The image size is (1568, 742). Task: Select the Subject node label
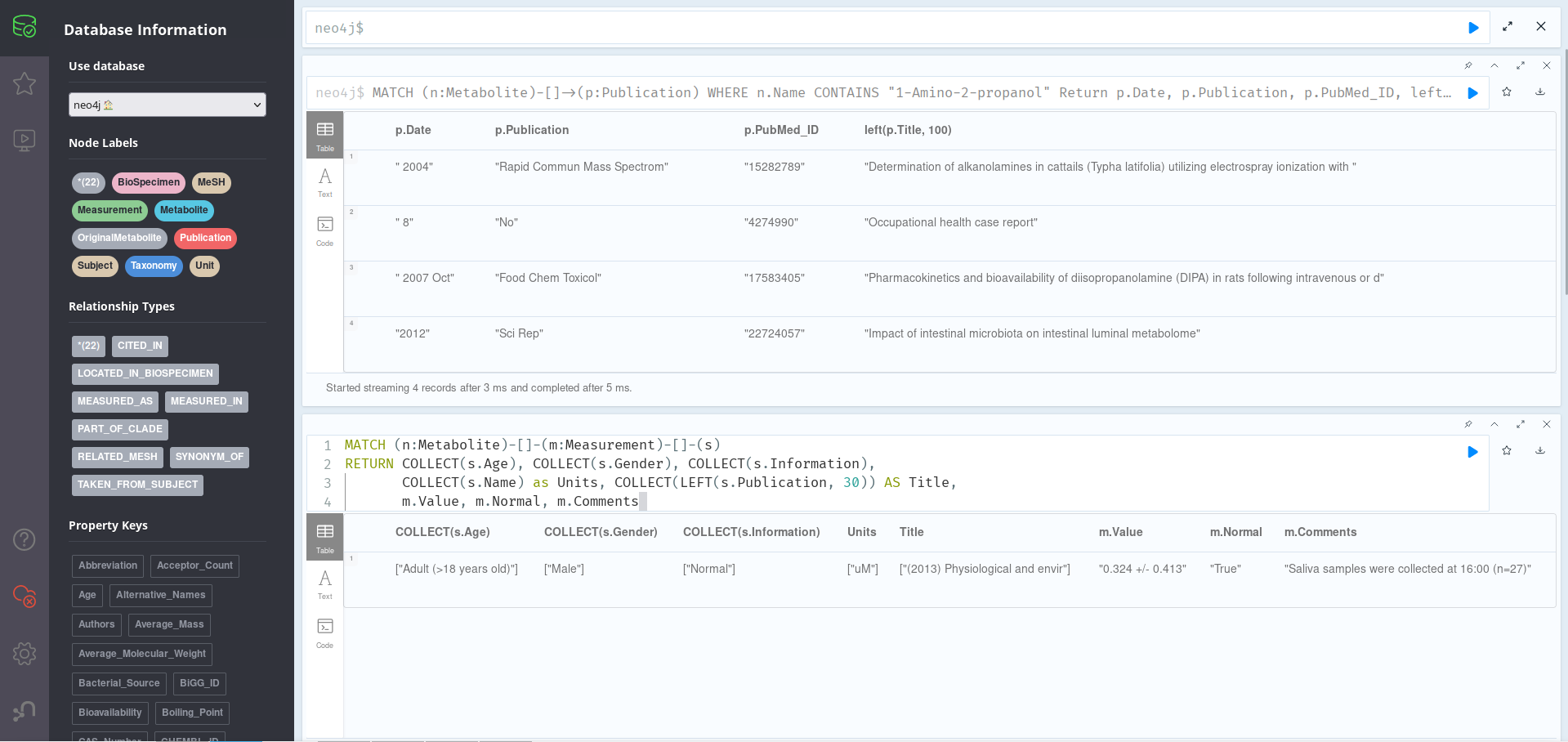[x=95, y=266]
